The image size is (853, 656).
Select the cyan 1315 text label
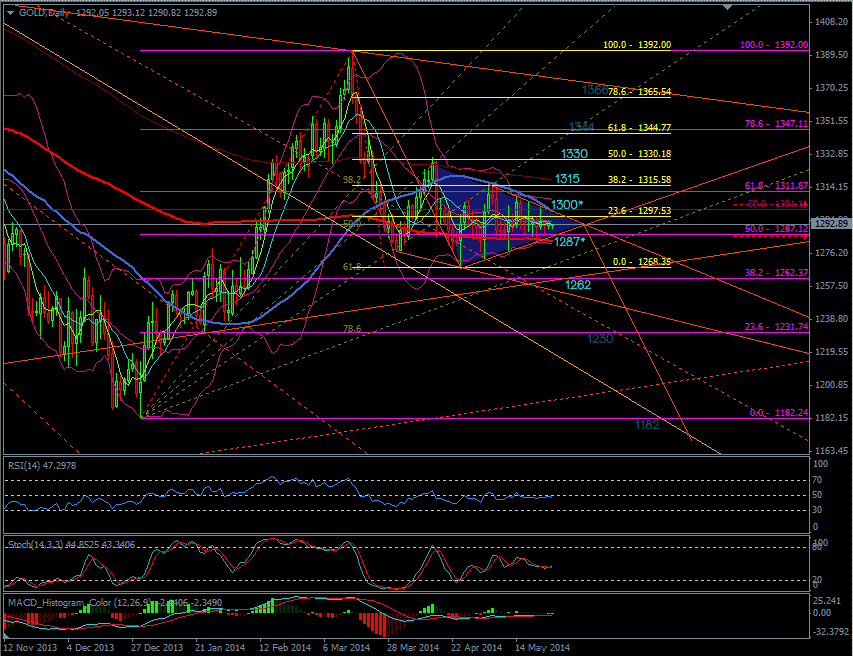567,178
